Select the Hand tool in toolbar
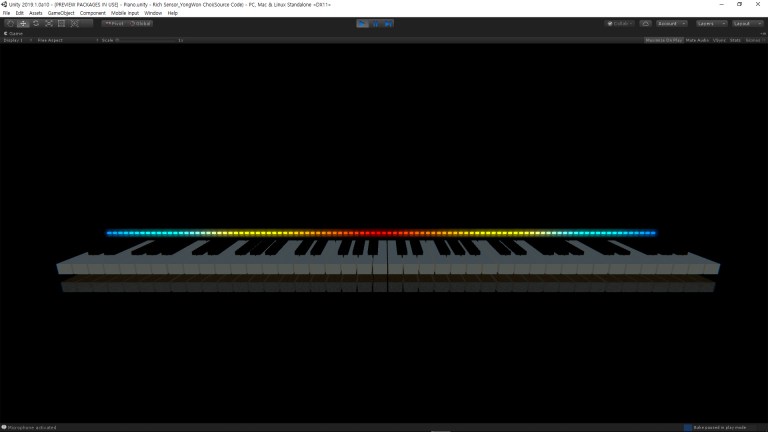This screenshot has height=432, width=768. (10, 23)
